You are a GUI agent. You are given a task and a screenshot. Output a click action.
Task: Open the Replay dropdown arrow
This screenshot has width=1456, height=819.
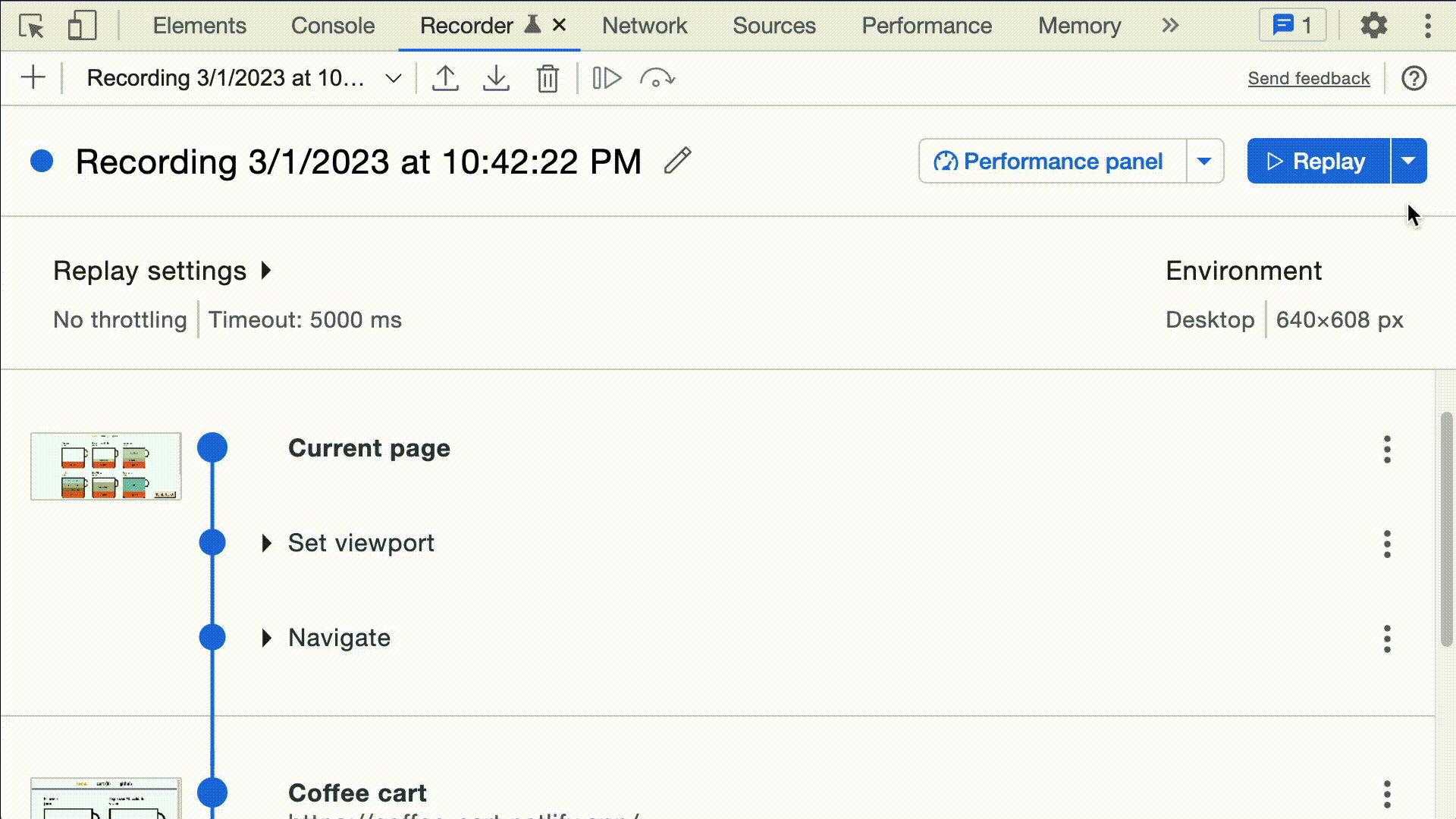pyautogui.click(x=1408, y=161)
